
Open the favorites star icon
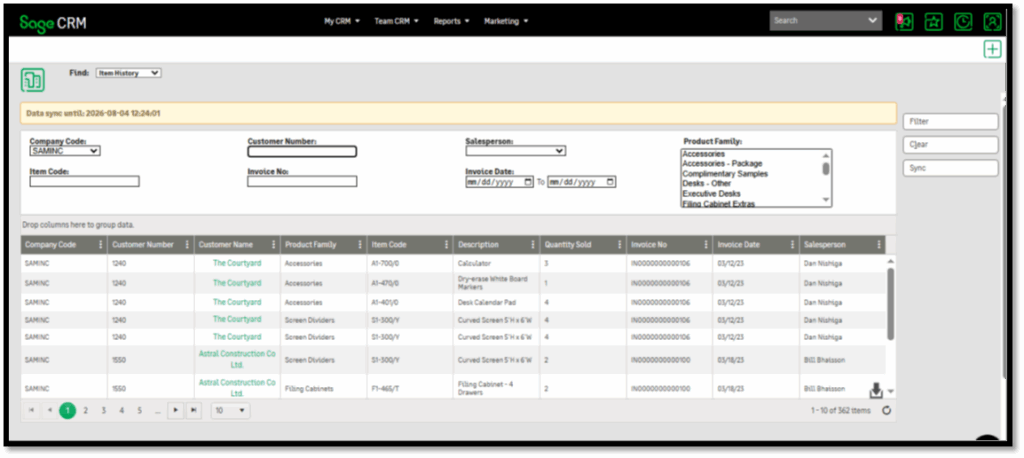click(x=934, y=22)
